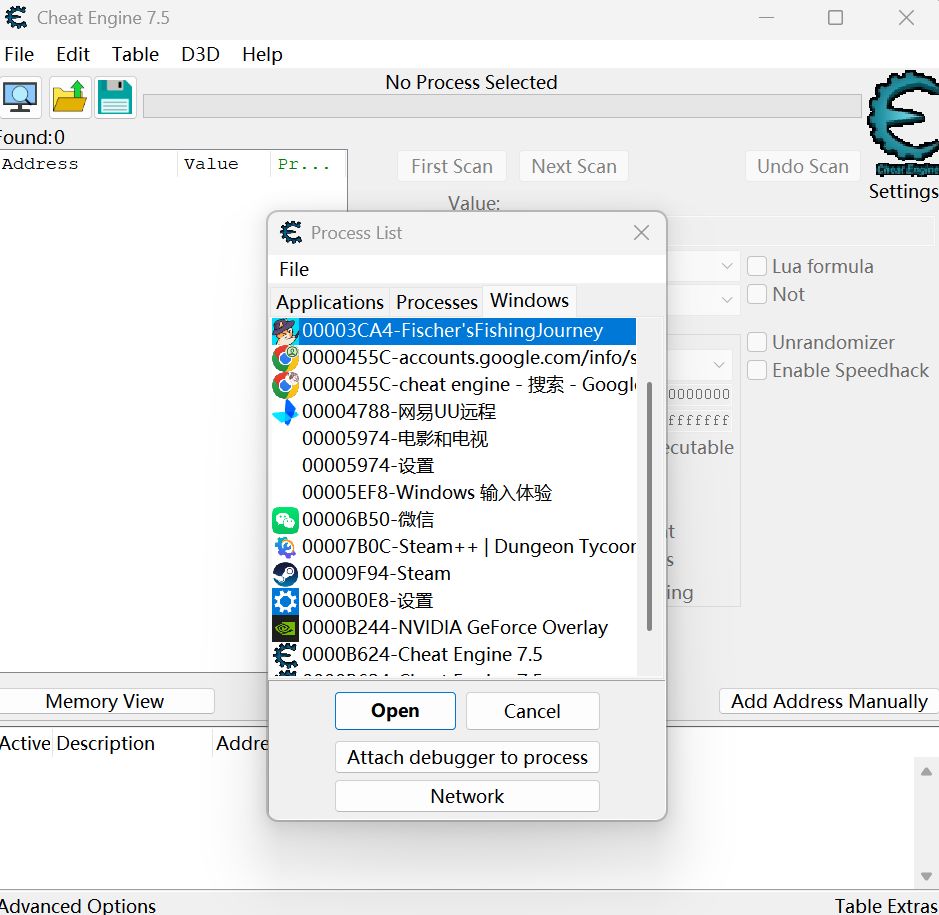Open the Table menu

point(135,54)
